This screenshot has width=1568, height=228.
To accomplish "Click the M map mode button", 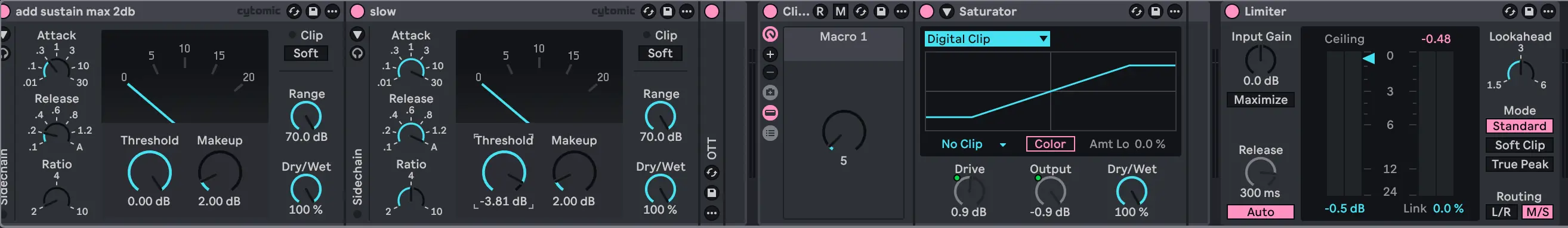I will (x=841, y=11).
